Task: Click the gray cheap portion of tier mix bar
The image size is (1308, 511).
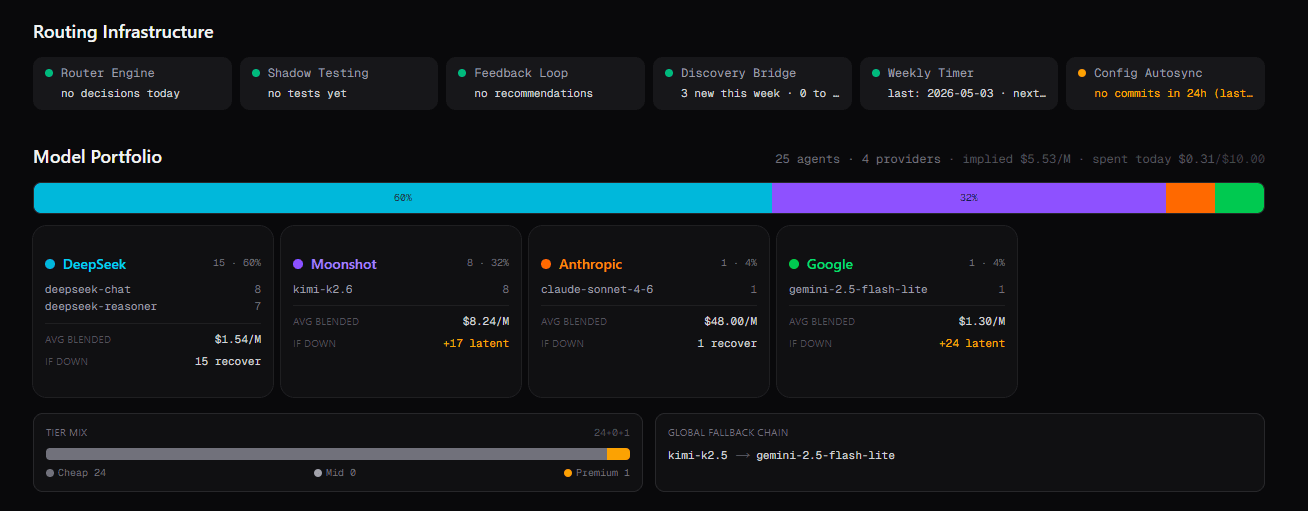Action: (x=326, y=454)
